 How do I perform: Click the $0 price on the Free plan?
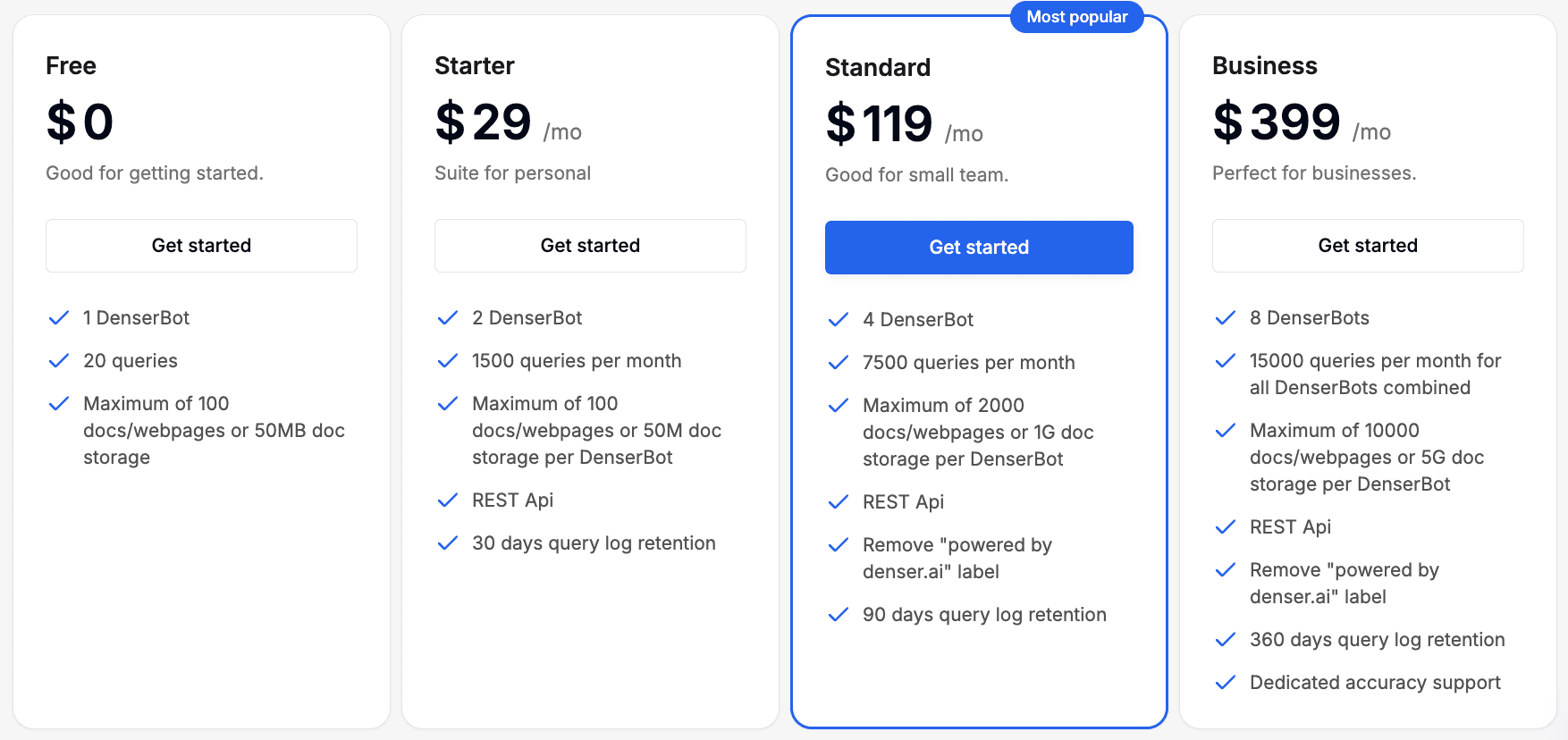click(x=79, y=122)
